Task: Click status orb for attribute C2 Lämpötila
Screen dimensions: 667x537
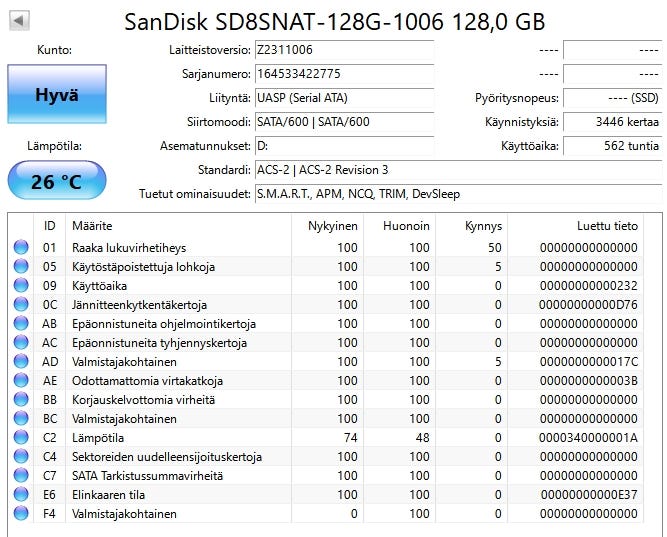Action: point(21,437)
